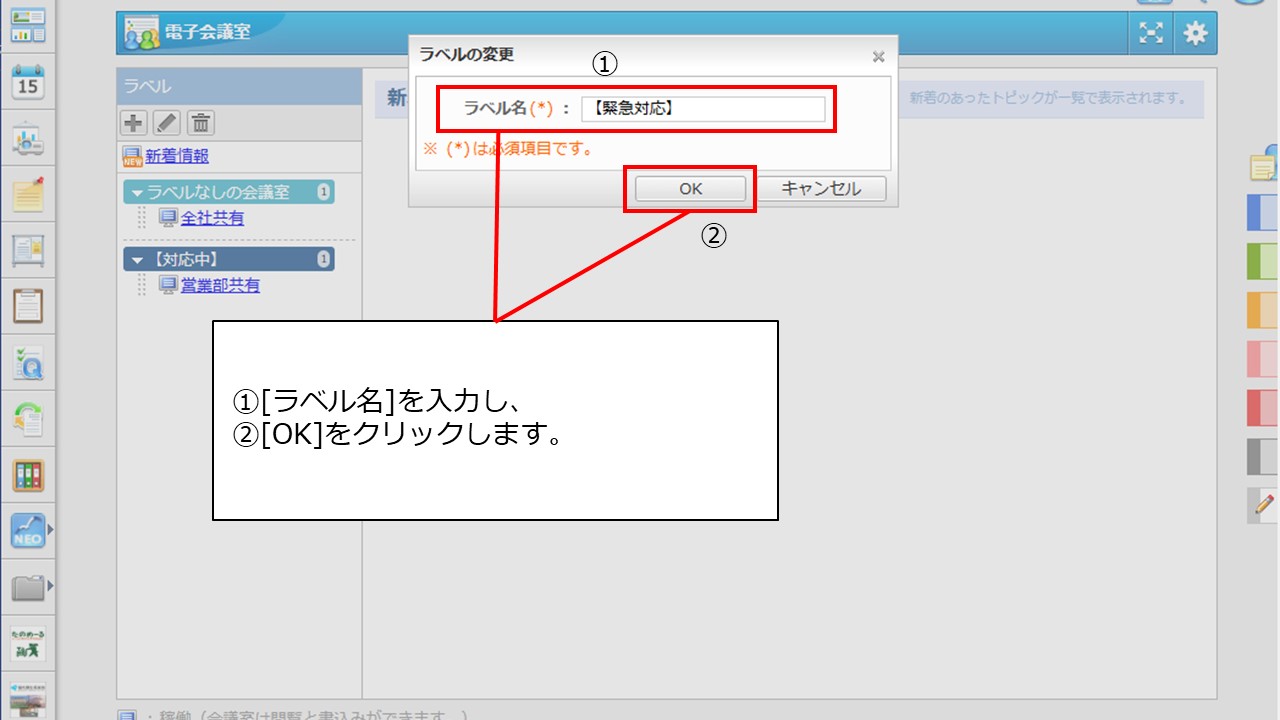Click the pencil icon below color swatches

point(1264,505)
